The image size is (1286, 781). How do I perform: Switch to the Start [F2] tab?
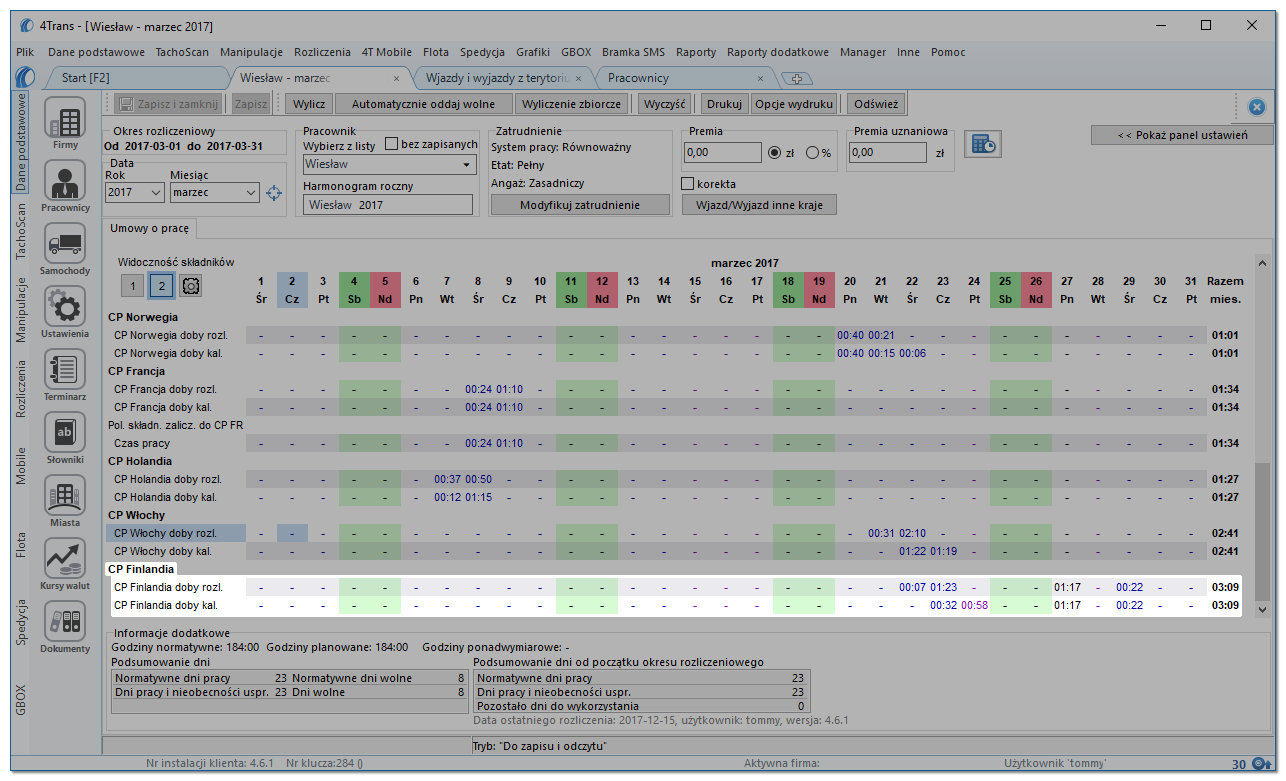coord(136,78)
